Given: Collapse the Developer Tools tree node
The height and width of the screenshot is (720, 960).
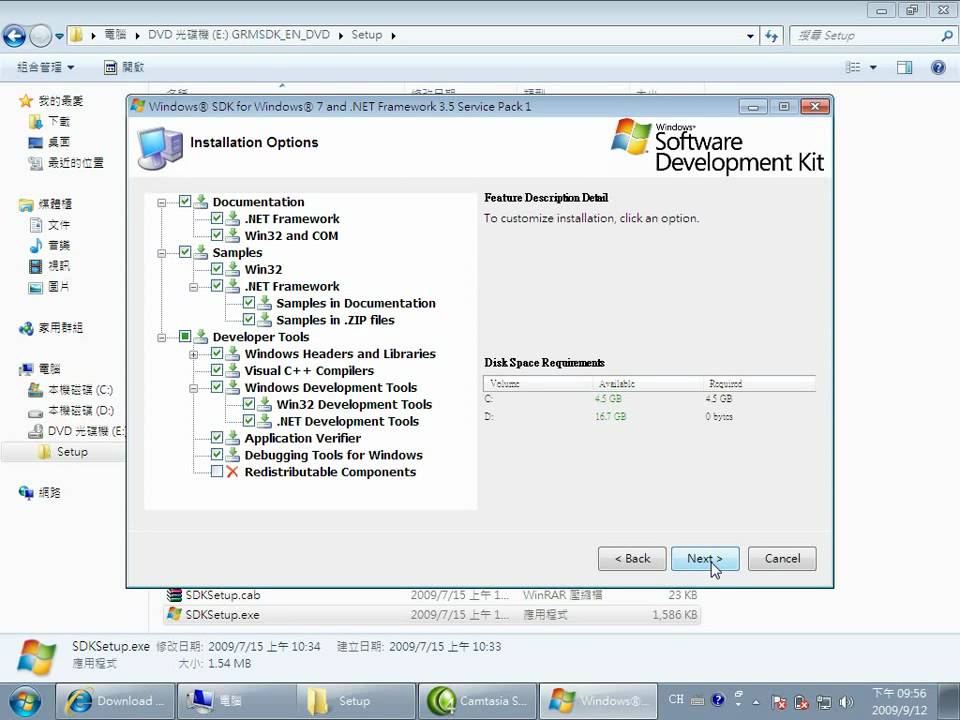Looking at the screenshot, I should click(162, 337).
